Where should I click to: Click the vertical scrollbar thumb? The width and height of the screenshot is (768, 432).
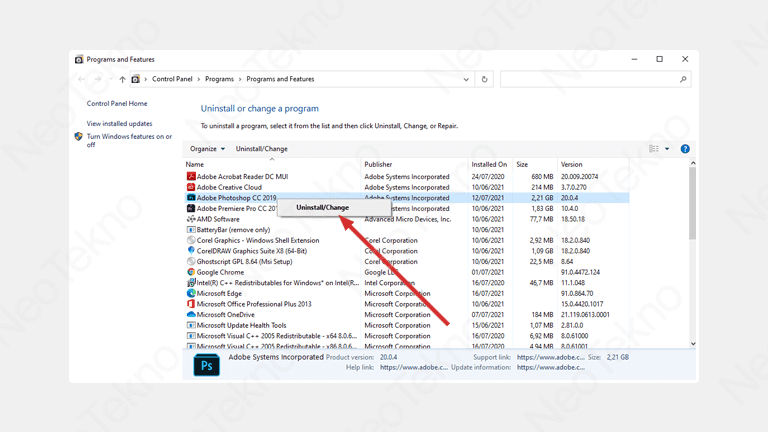[x=693, y=203]
